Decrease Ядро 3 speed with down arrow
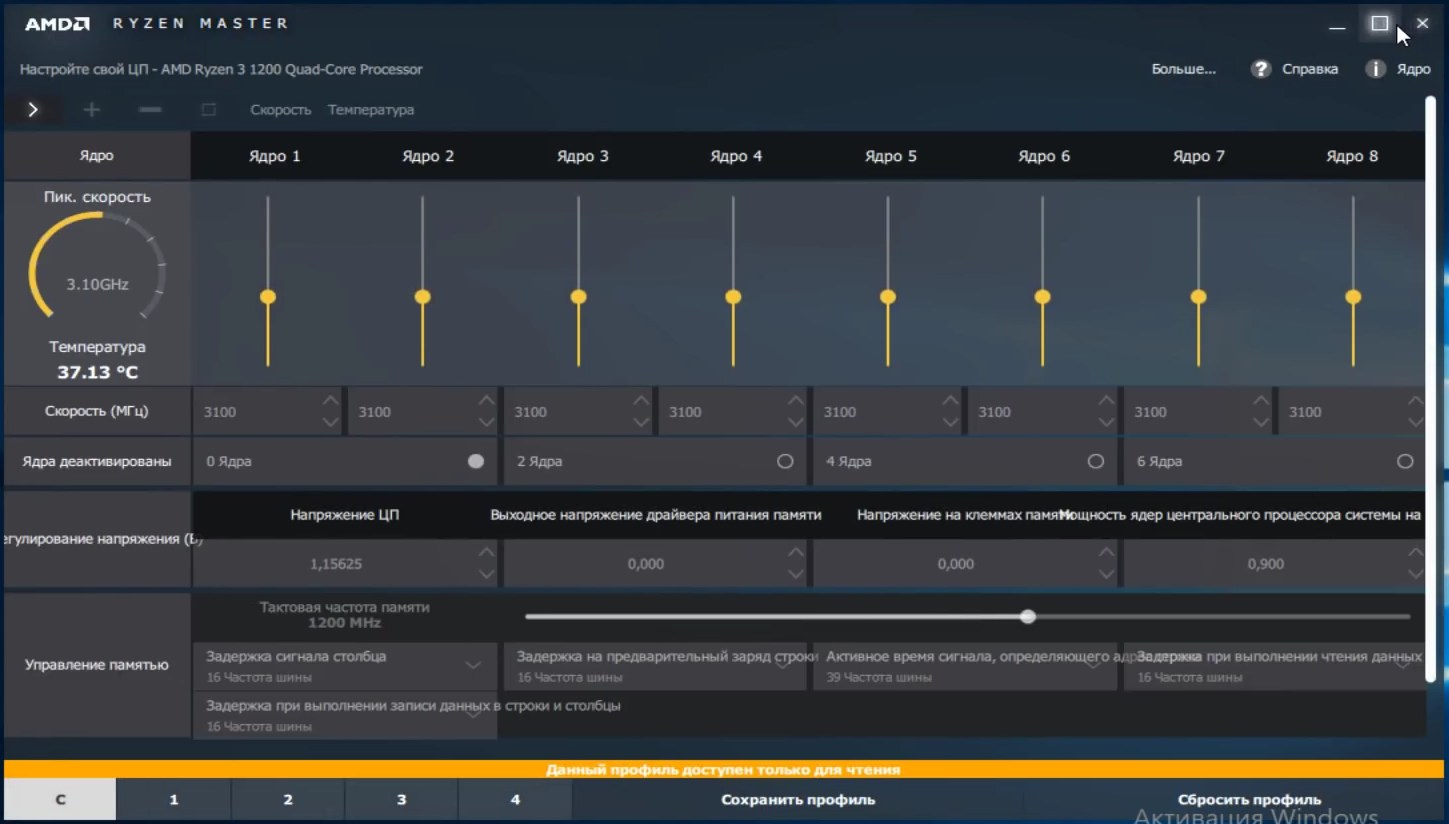 641,422
